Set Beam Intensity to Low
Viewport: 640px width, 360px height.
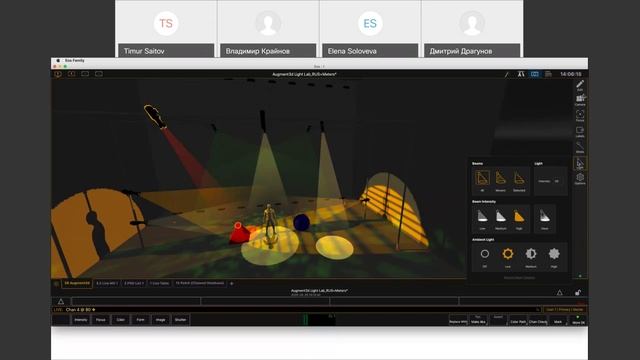click(x=482, y=219)
